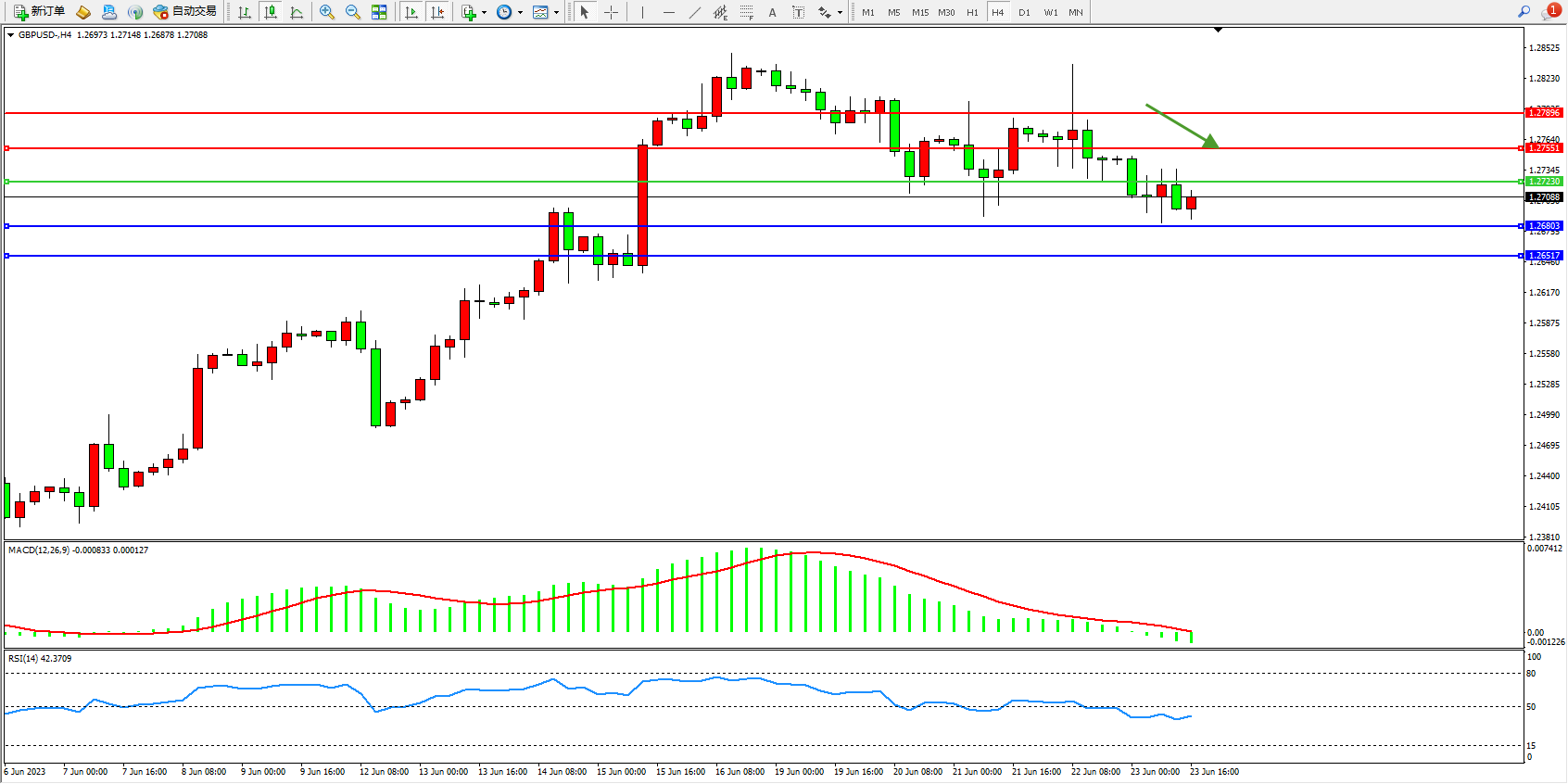Pick the trendline drawing tool
The image size is (1568, 784).
pos(695,12)
